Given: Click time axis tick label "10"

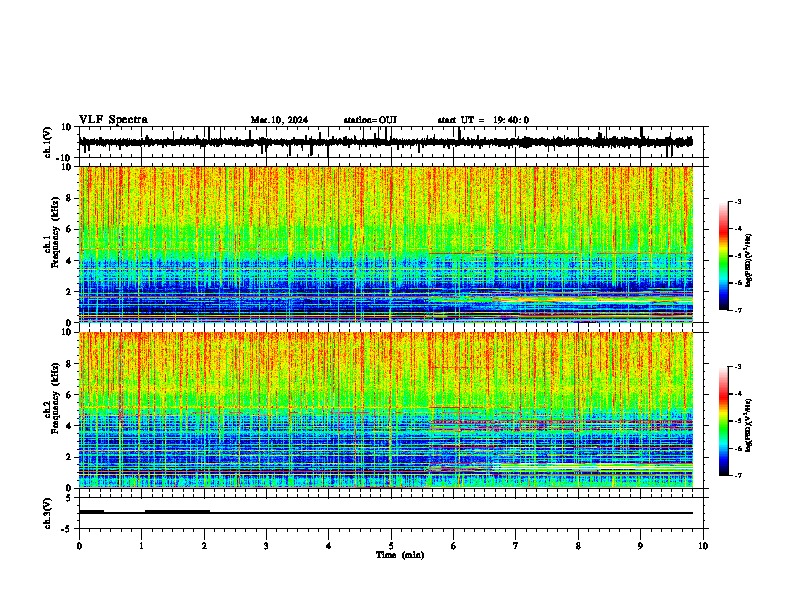Looking at the screenshot, I should (703, 546).
